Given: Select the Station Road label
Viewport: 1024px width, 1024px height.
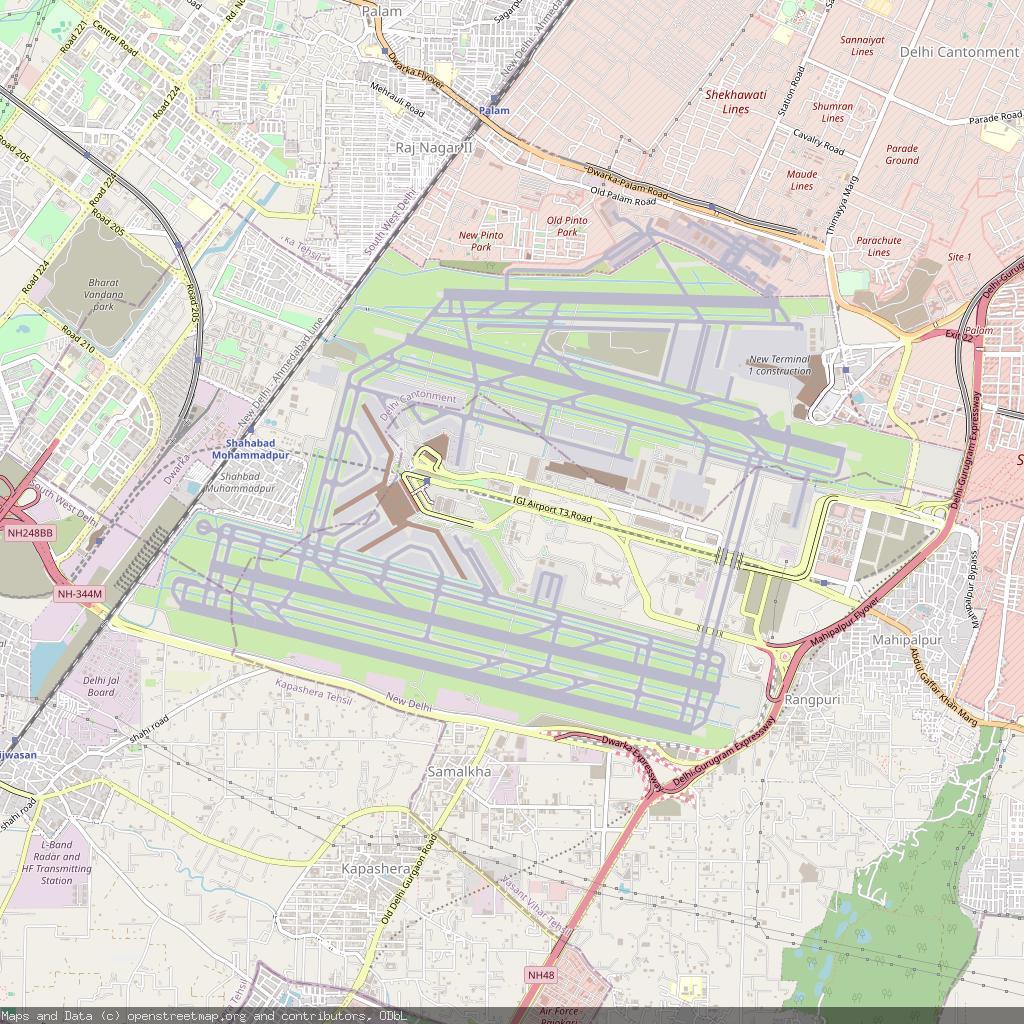Looking at the screenshot, I should (x=790, y=90).
